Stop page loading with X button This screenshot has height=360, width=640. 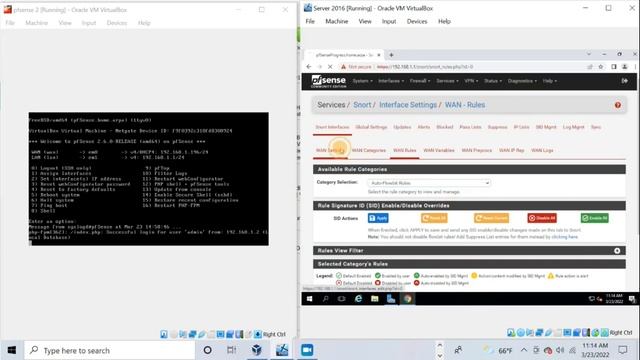330,67
